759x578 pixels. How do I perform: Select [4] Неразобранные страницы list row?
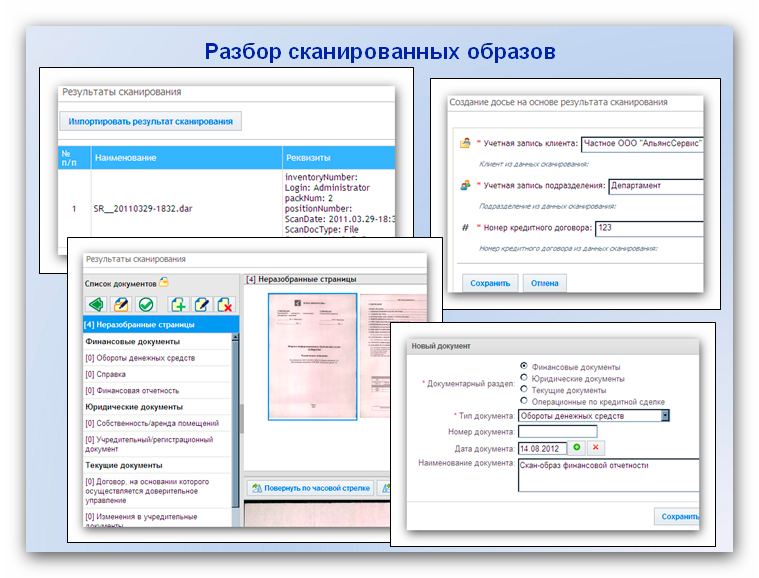point(161,324)
